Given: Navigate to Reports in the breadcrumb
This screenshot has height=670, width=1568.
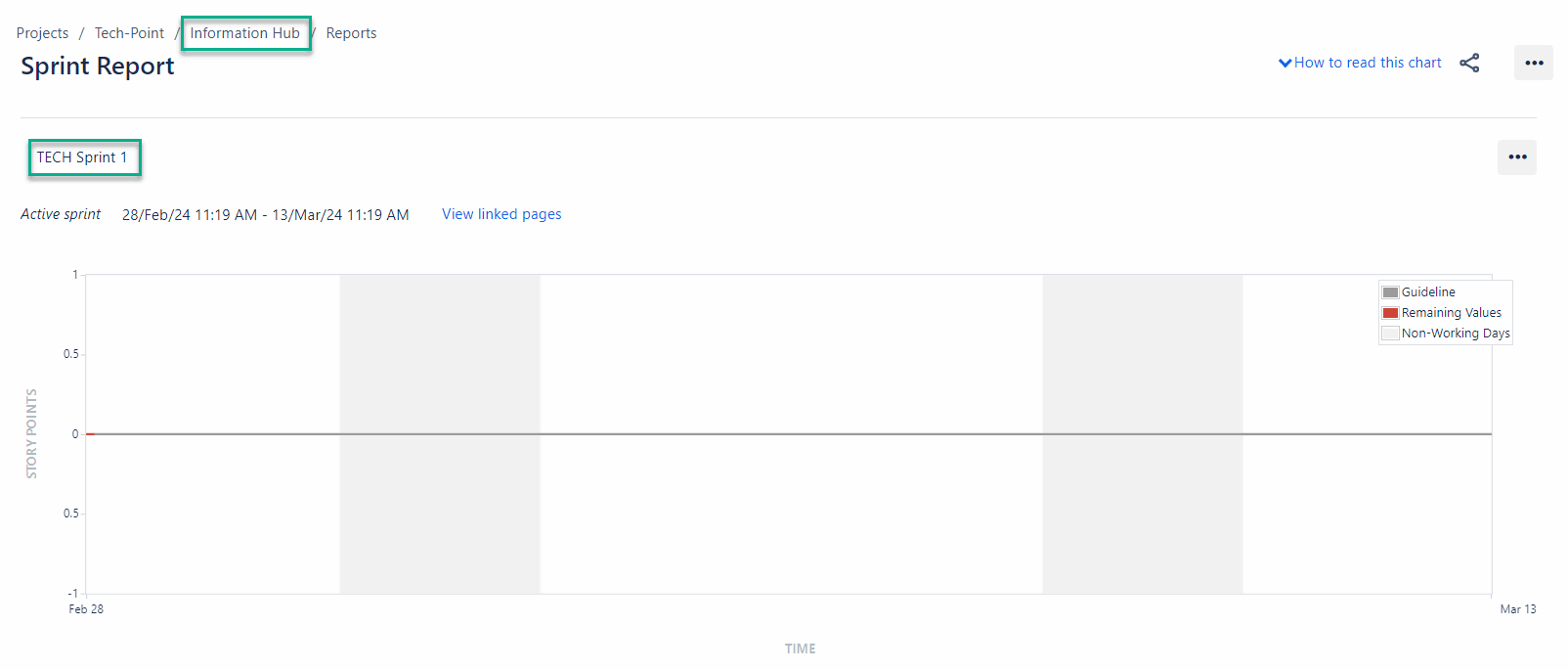Looking at the screenshot, I should pos(351,32).
